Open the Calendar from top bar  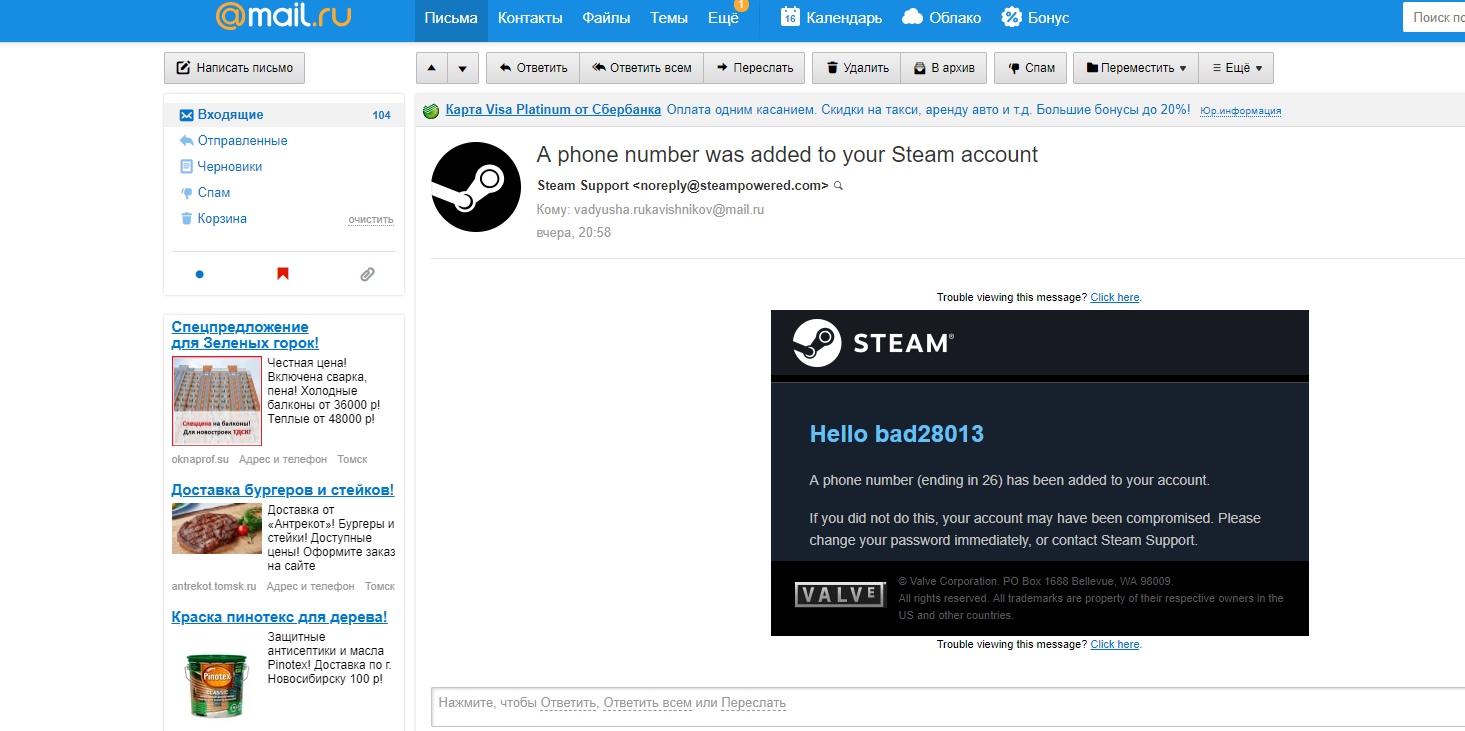[831, 18]
